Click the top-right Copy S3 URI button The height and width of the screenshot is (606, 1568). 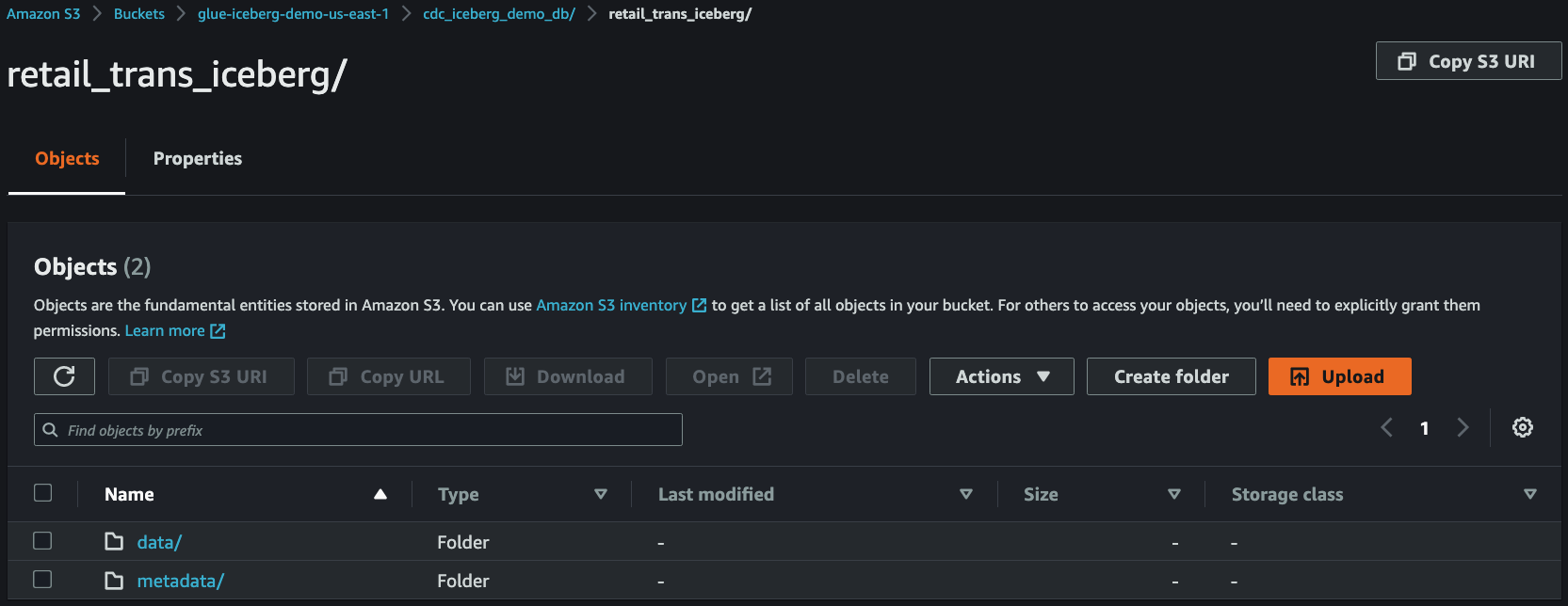[x=1469, y=61]
